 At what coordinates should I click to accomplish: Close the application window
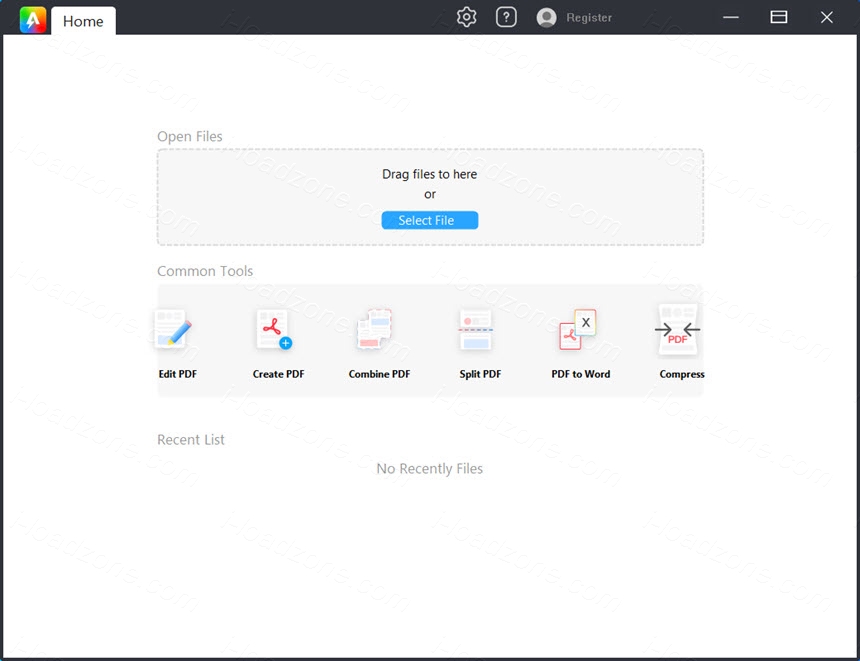click(827, 17)
